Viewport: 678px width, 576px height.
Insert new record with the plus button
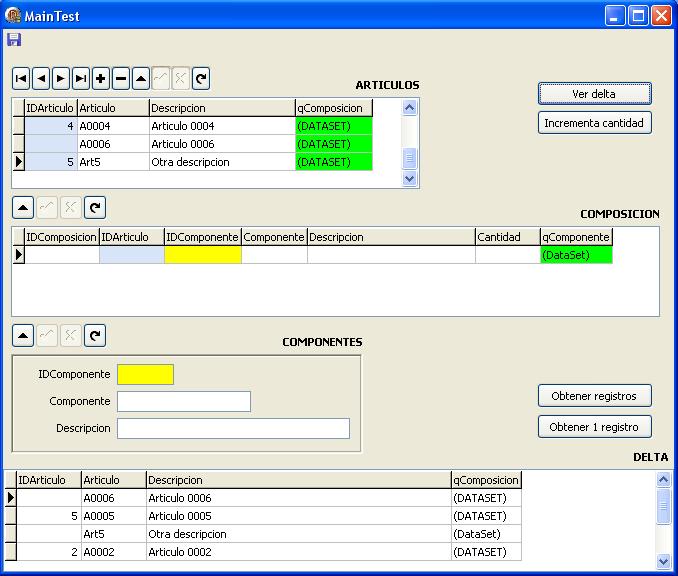[101, 78]
